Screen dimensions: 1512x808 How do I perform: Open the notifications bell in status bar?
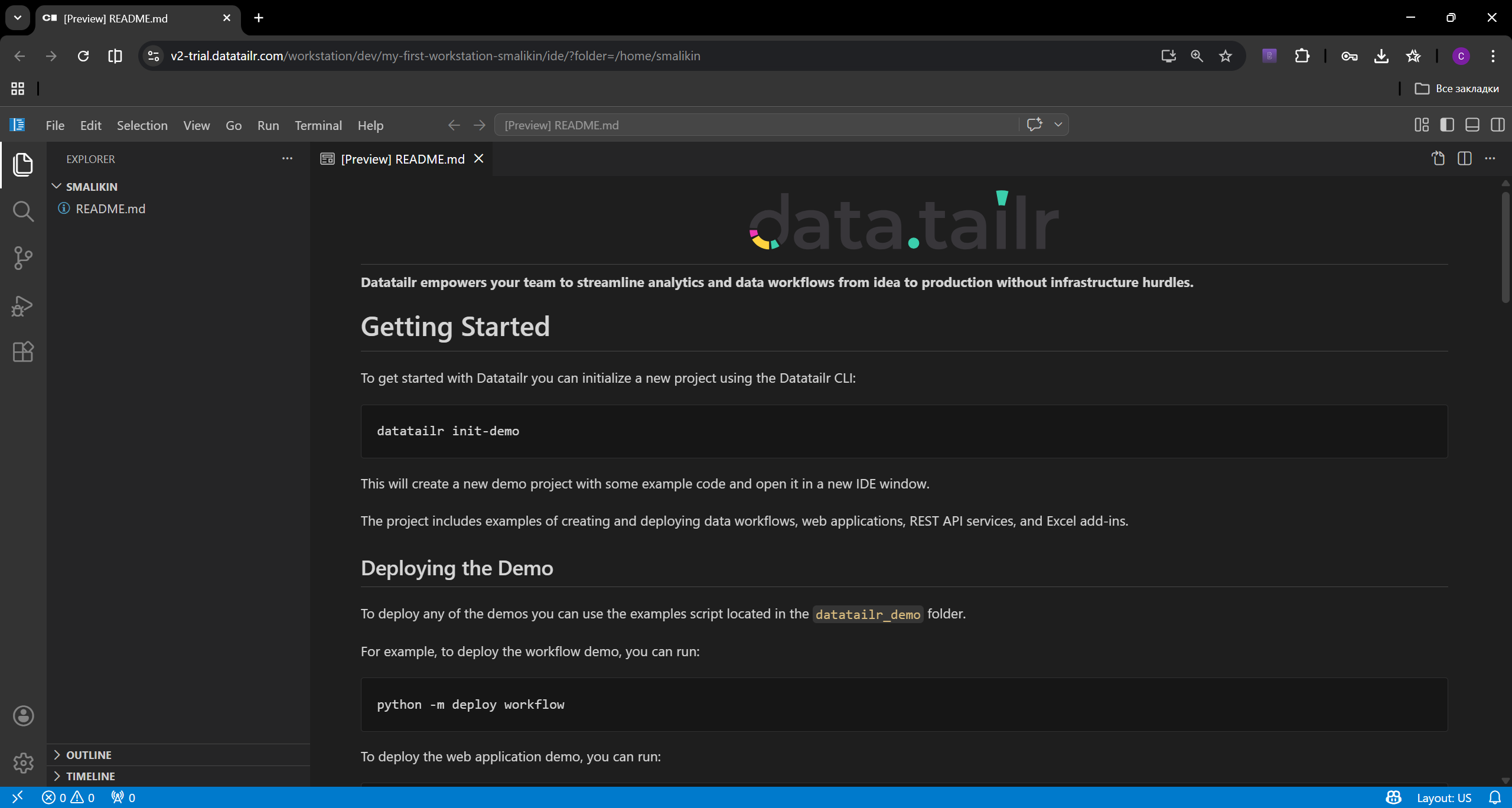click(1495, 797)
